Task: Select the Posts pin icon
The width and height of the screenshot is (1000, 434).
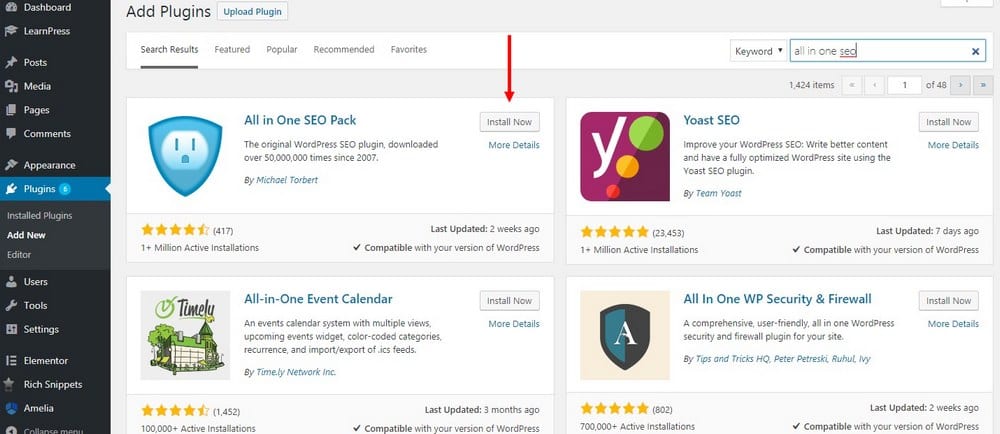Action: click(x=11, y=62)
